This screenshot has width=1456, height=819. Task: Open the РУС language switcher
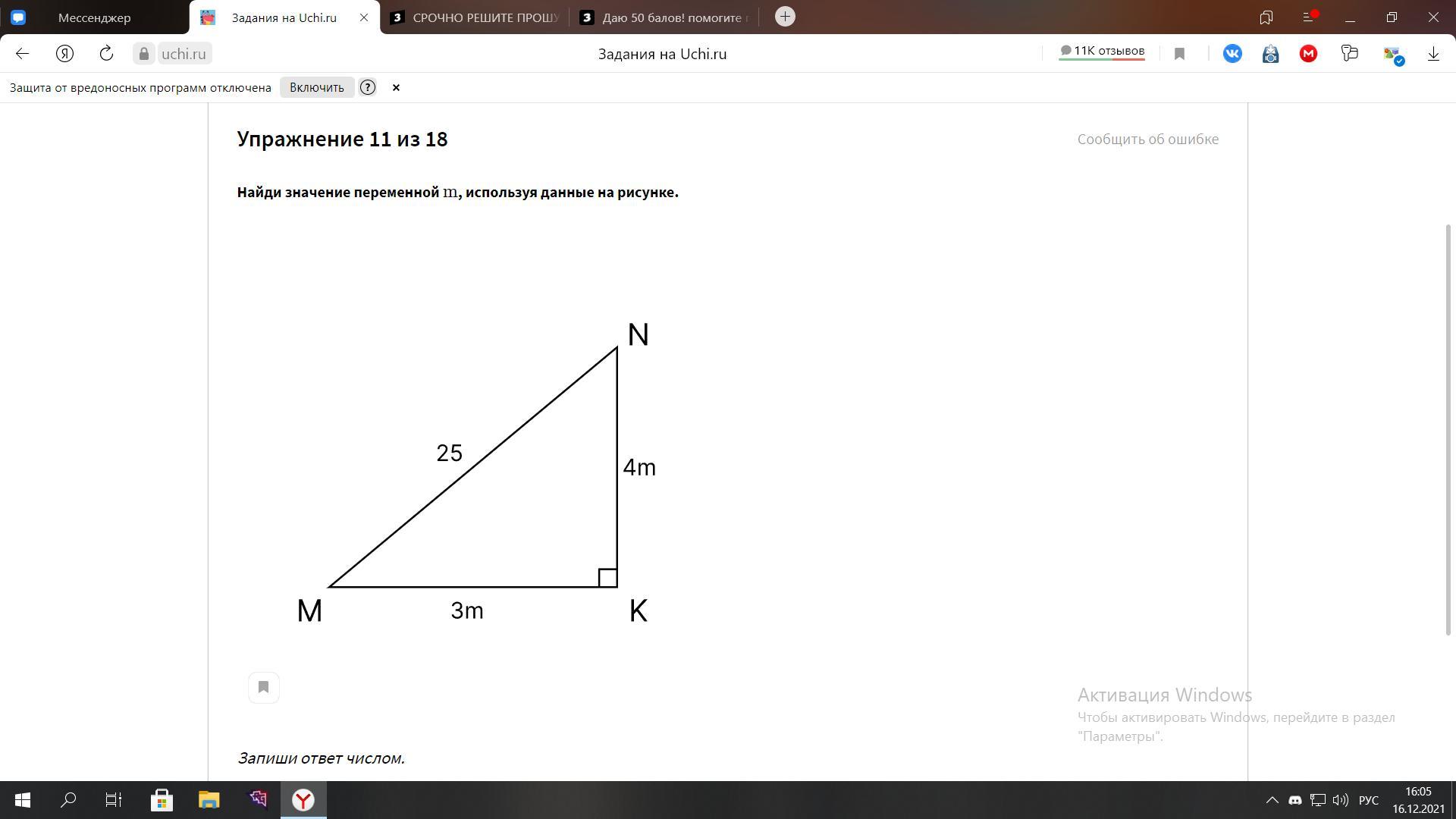pyautogui.click(x=1369, y=800)
